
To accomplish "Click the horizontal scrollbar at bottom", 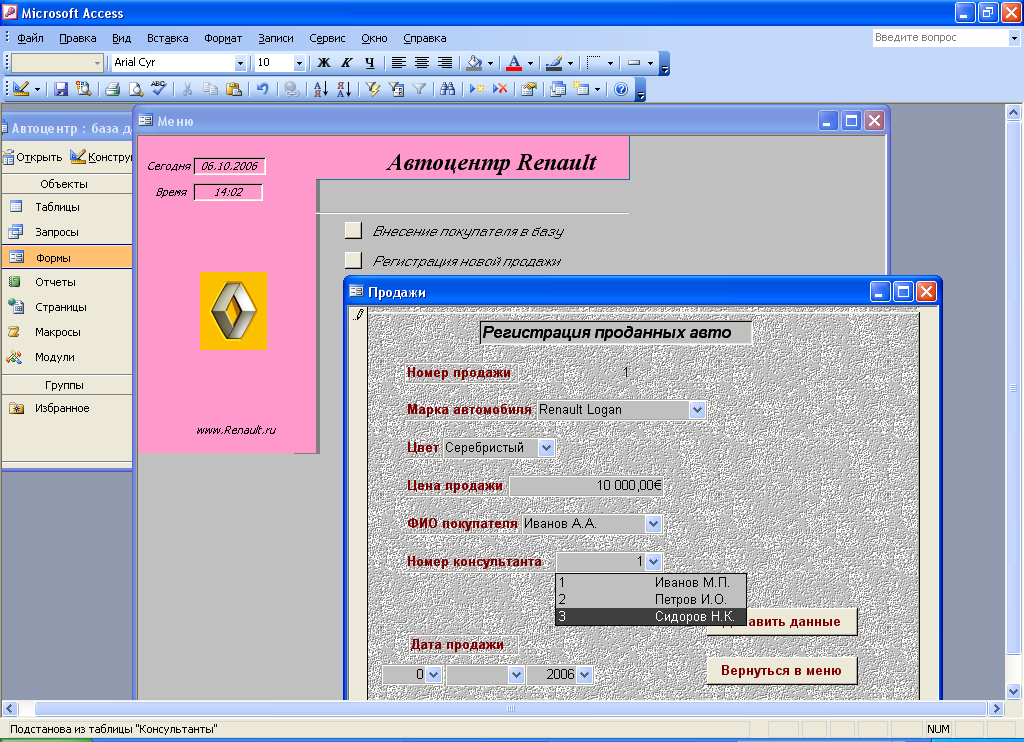I will pyautogui.click(x=510, y=708).
